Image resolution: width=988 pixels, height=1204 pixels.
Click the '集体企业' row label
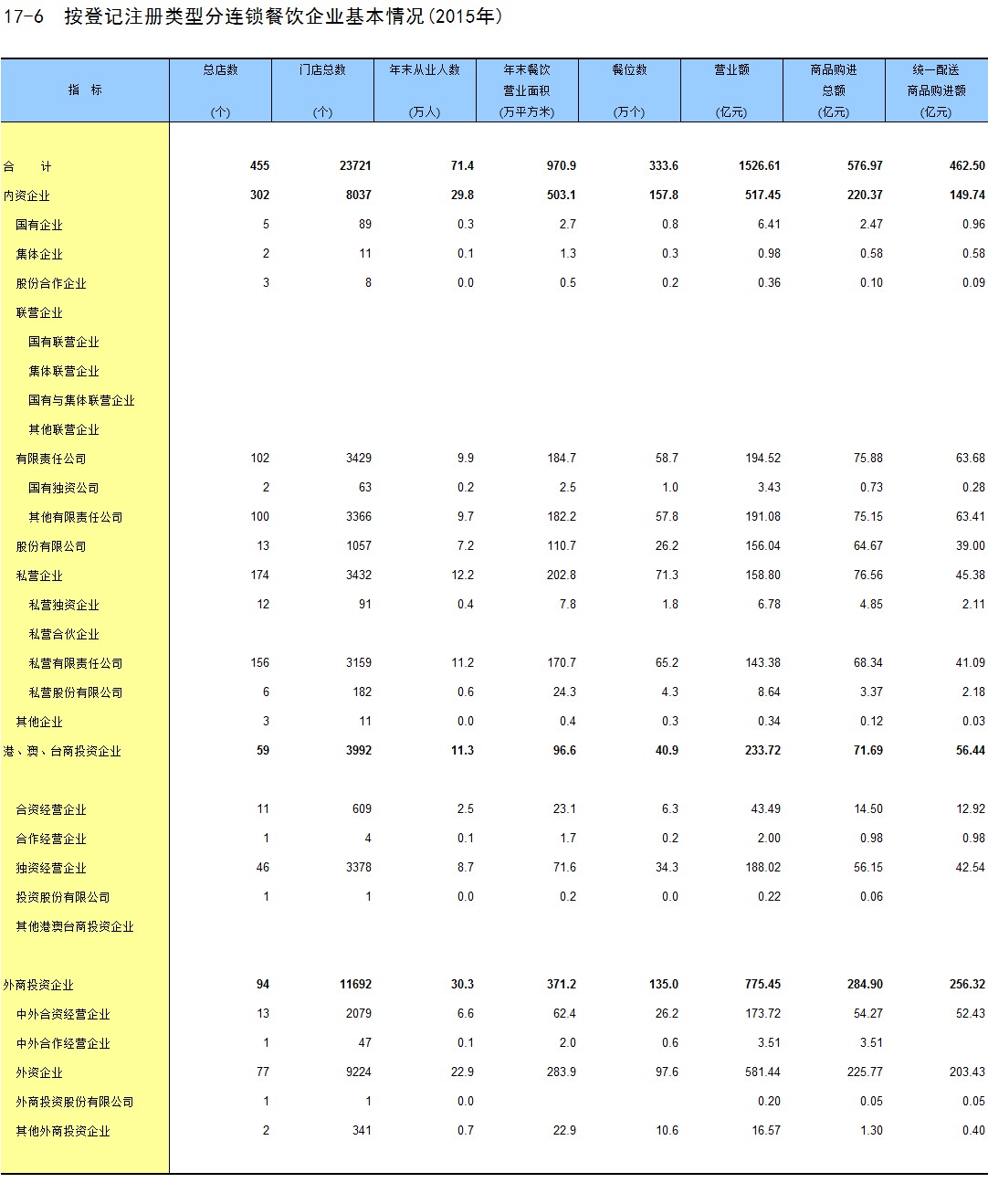[39, 254]
